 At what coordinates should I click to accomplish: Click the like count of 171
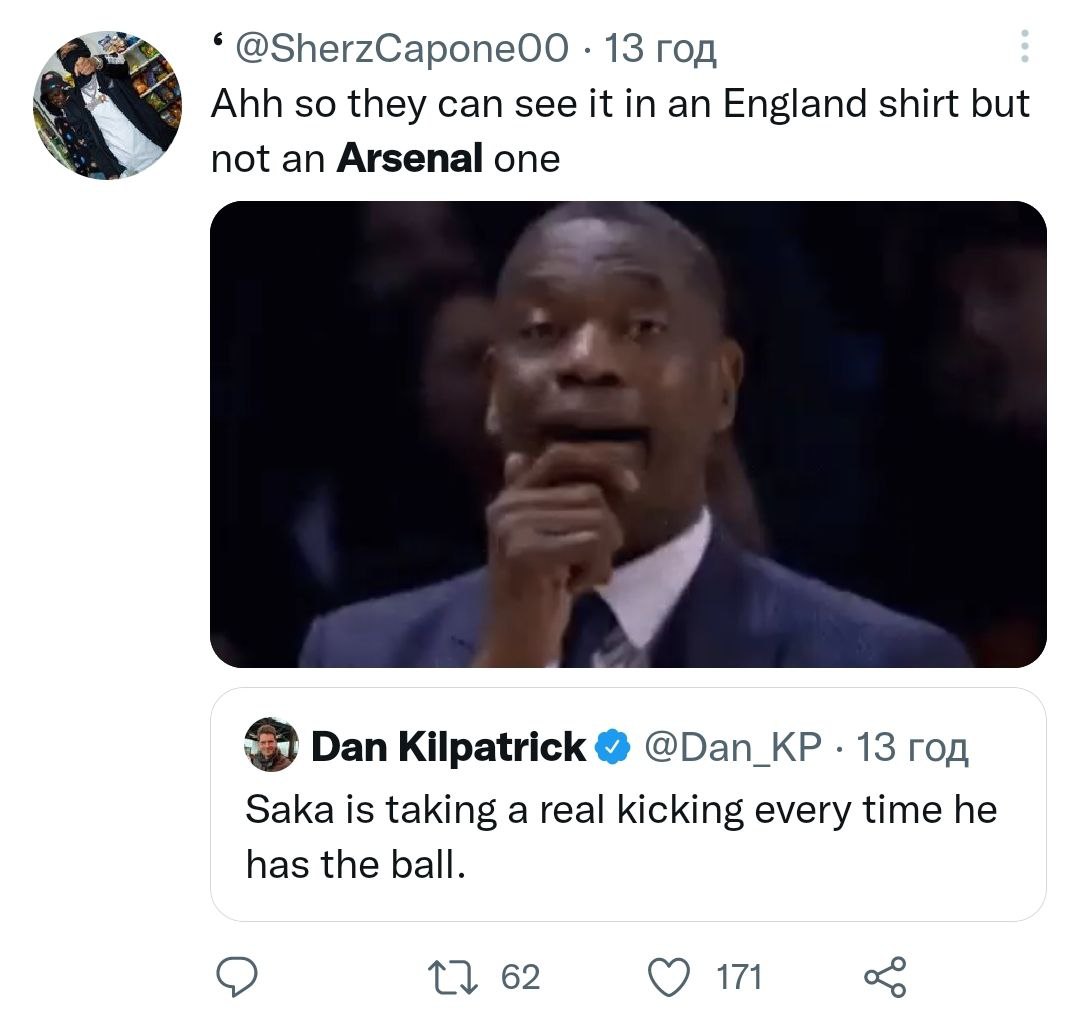(x=740, y=977)
